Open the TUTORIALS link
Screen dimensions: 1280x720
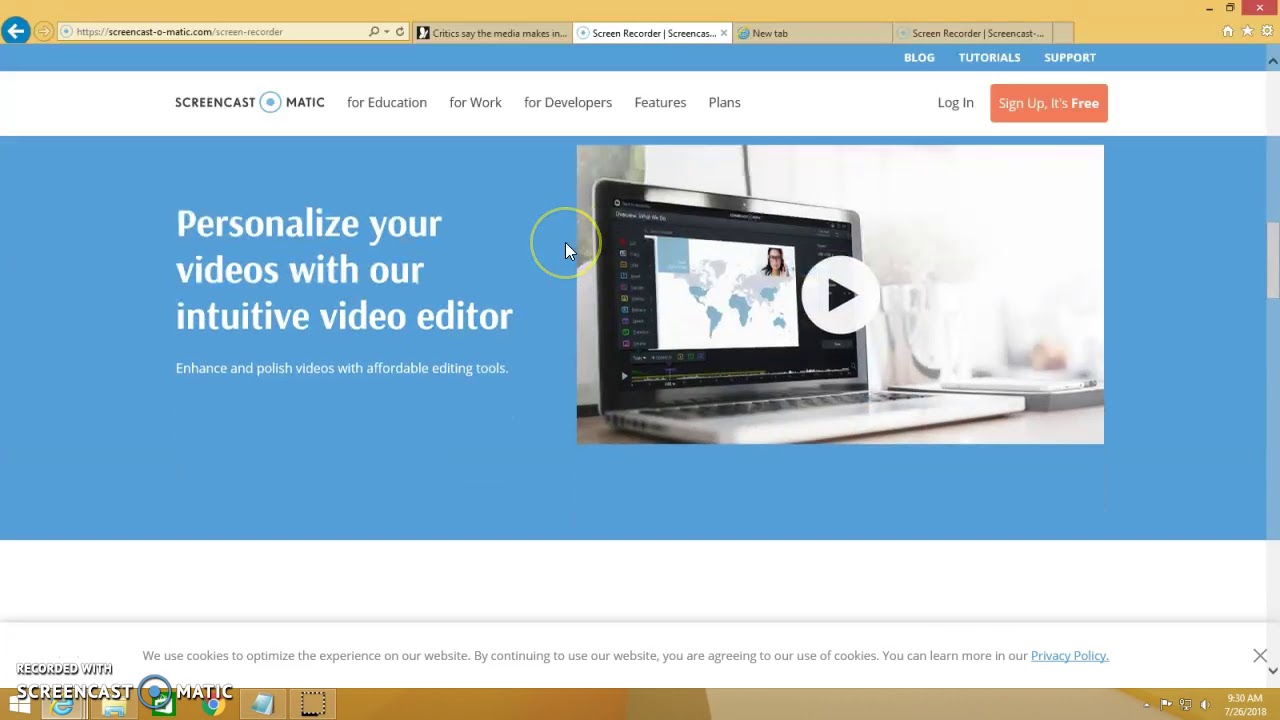[989, 57]
